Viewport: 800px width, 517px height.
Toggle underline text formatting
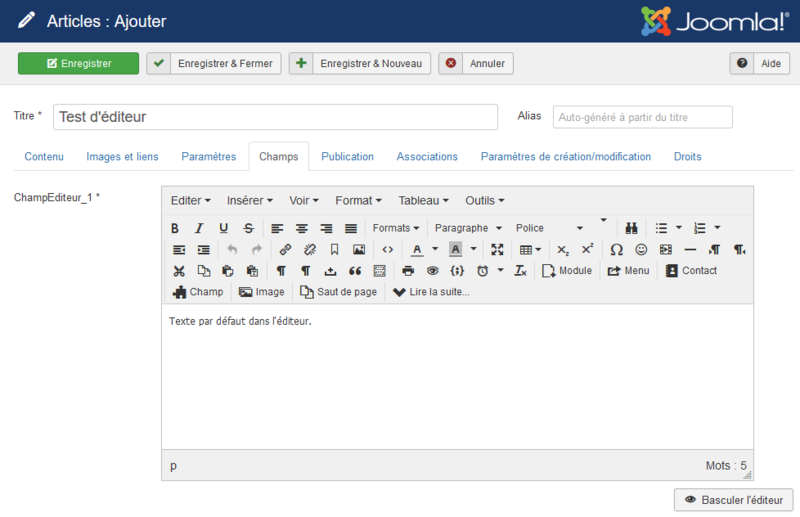223,228
